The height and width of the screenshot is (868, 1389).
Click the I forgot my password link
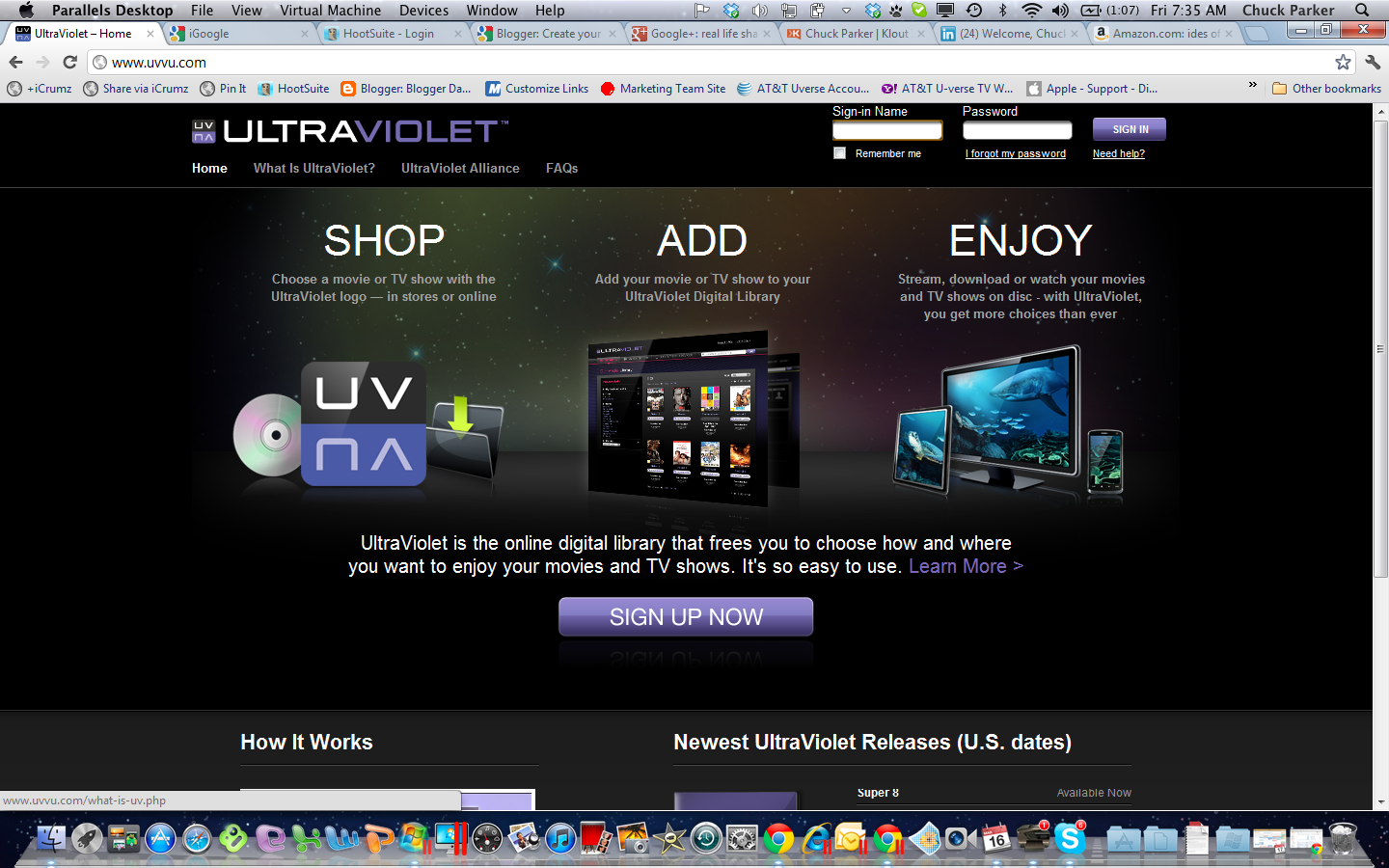click(x=1016, y=153)
